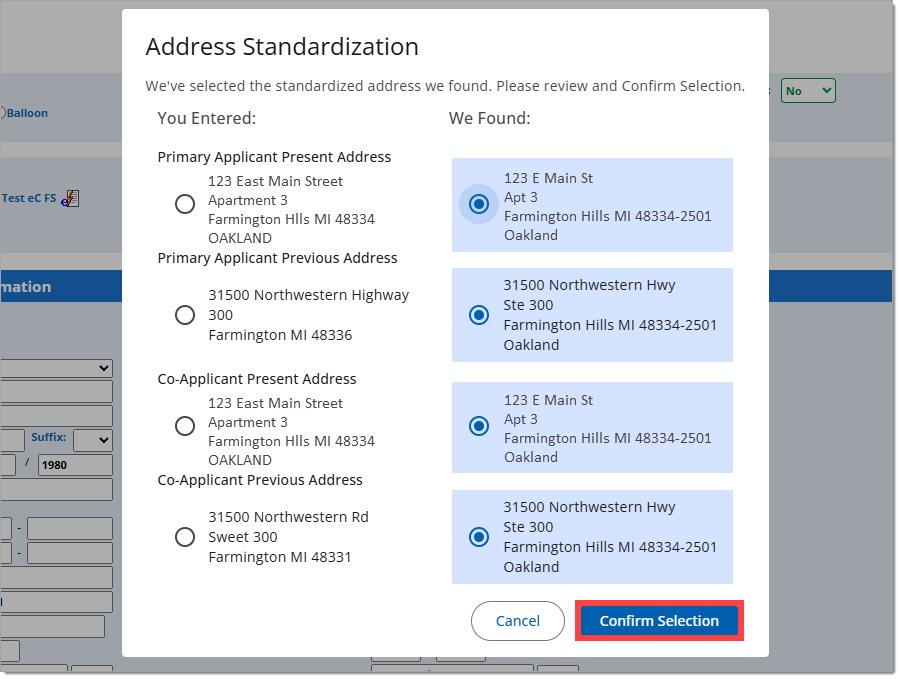Image resolution: width=900 pixels, height=679 pixels.
Task: Select the found Primary Applicant Present Address radio
Action: coord(480,204)
